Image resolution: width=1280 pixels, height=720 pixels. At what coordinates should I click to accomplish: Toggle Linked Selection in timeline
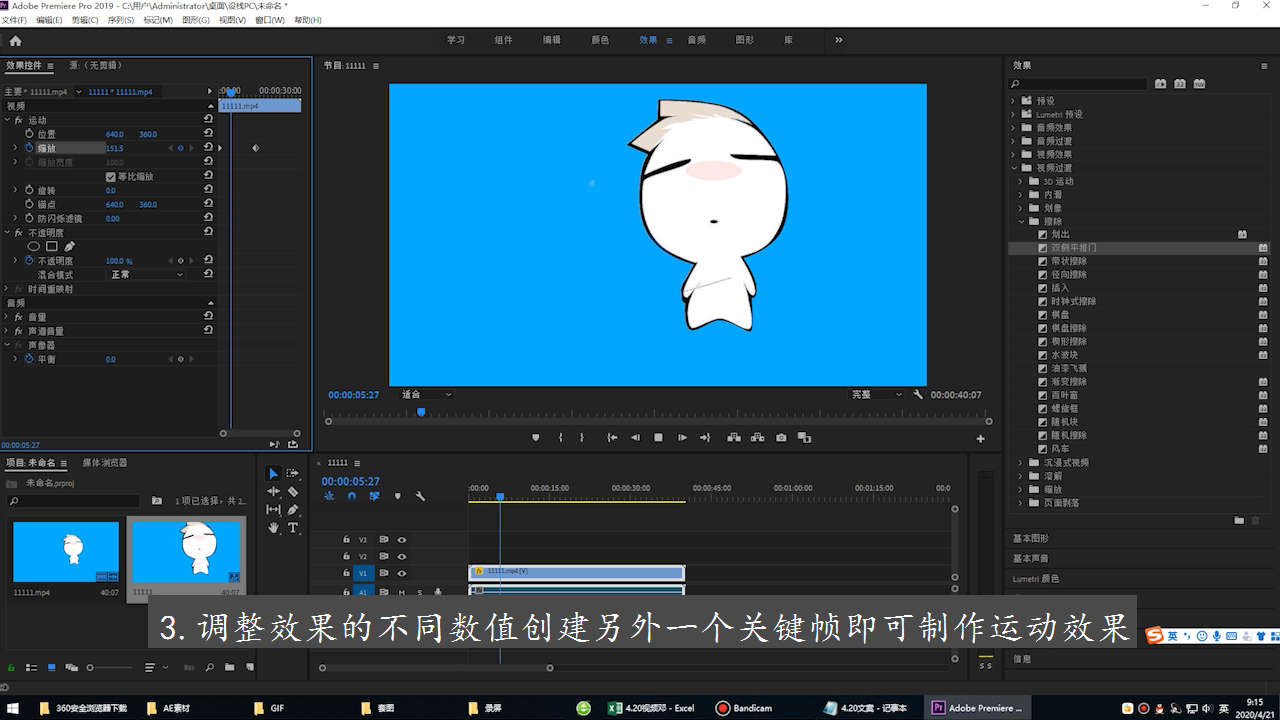(374, 496)
